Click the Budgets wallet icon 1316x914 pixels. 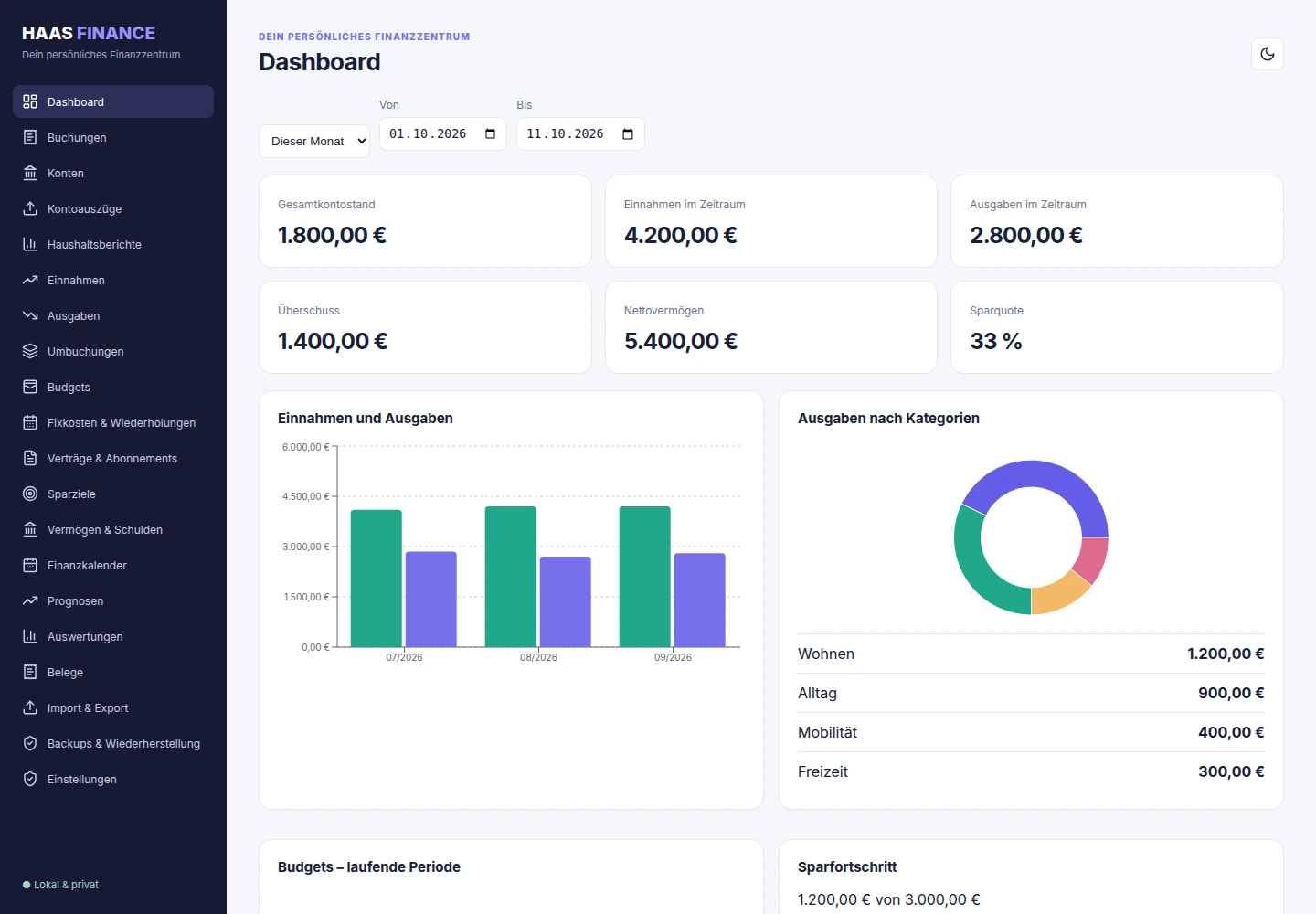(x=30, y=387)
